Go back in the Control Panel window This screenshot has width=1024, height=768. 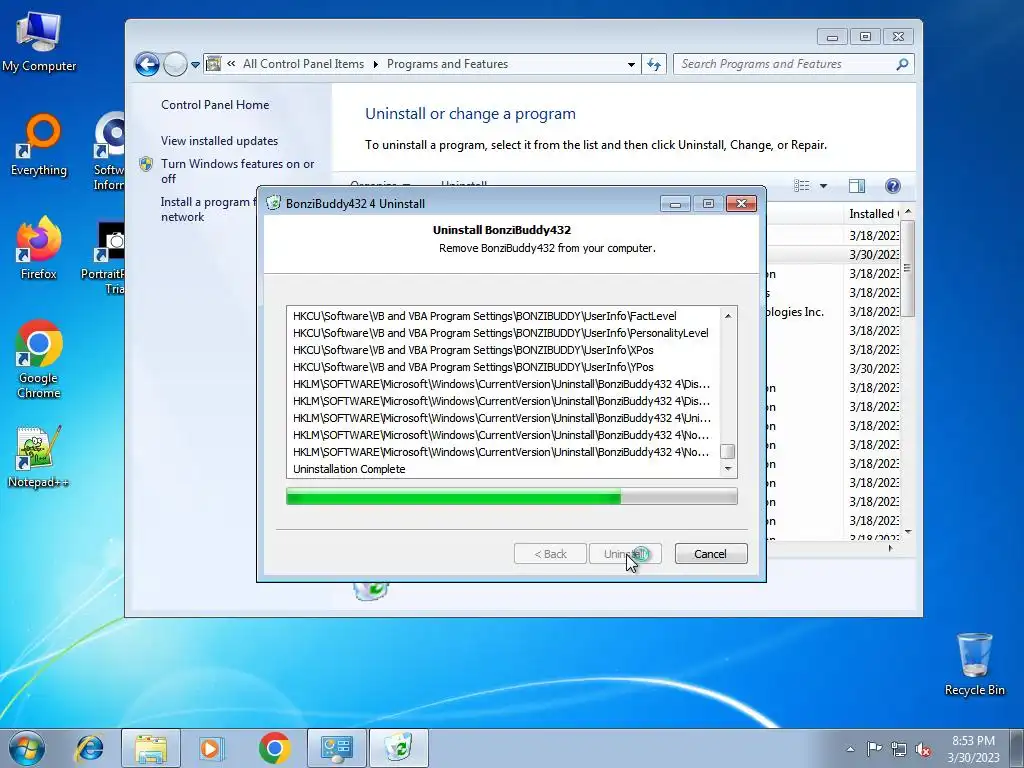pyautogui.click(x=147, y=65)
